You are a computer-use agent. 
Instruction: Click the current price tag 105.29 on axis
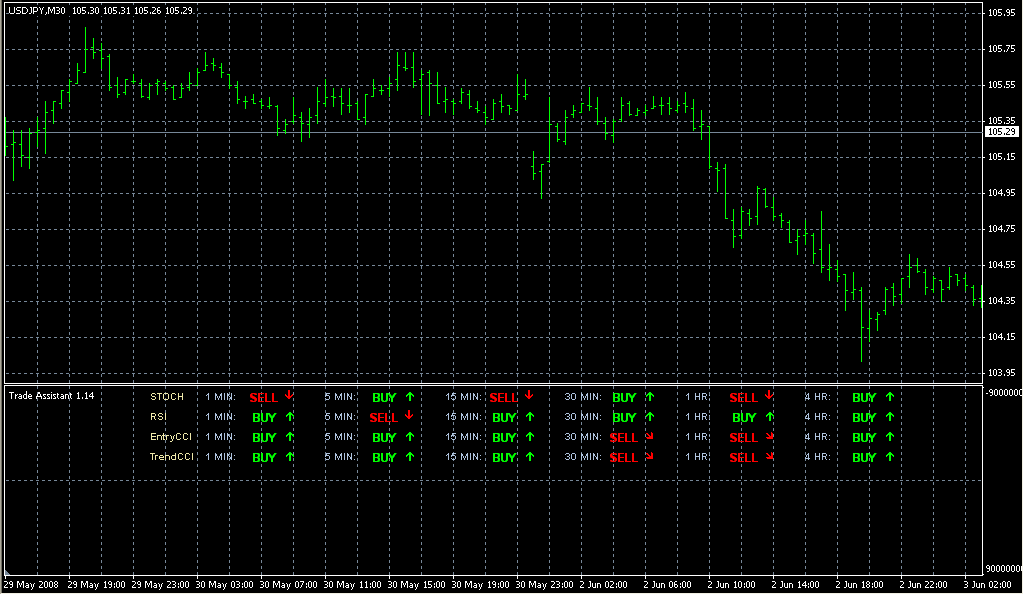(x=1001, y=131)
